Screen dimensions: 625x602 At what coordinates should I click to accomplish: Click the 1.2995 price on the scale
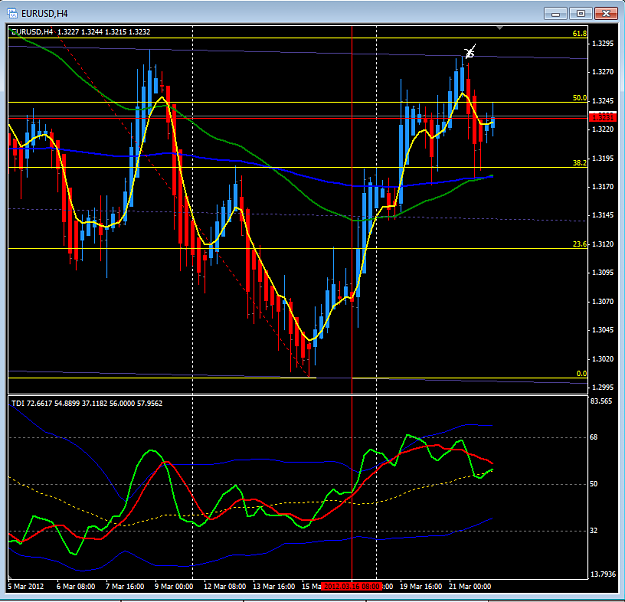(x=603, y=388)
